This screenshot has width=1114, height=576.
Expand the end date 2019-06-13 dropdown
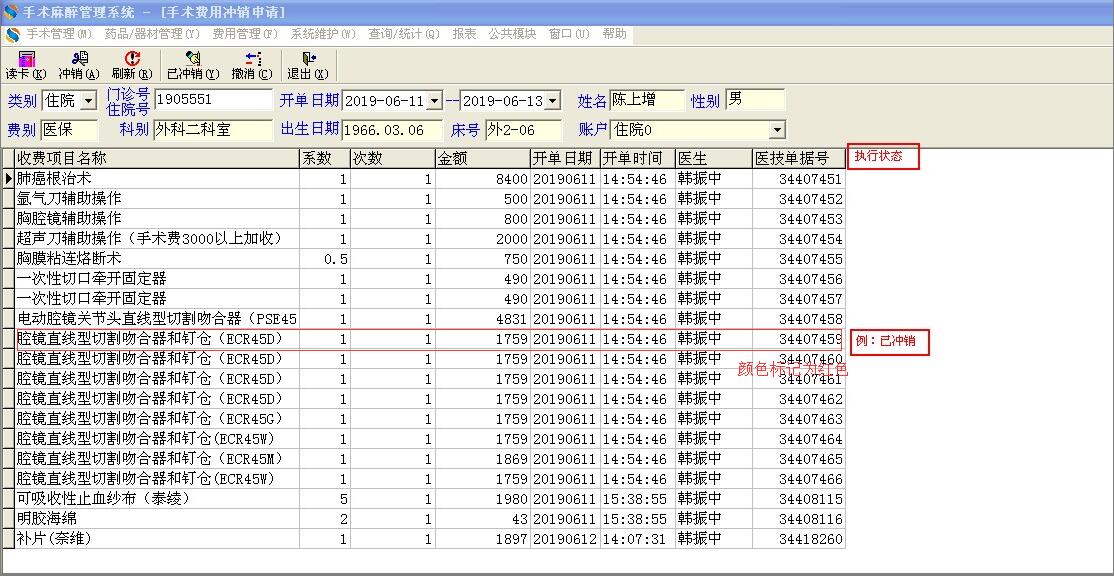pos(553,101)
